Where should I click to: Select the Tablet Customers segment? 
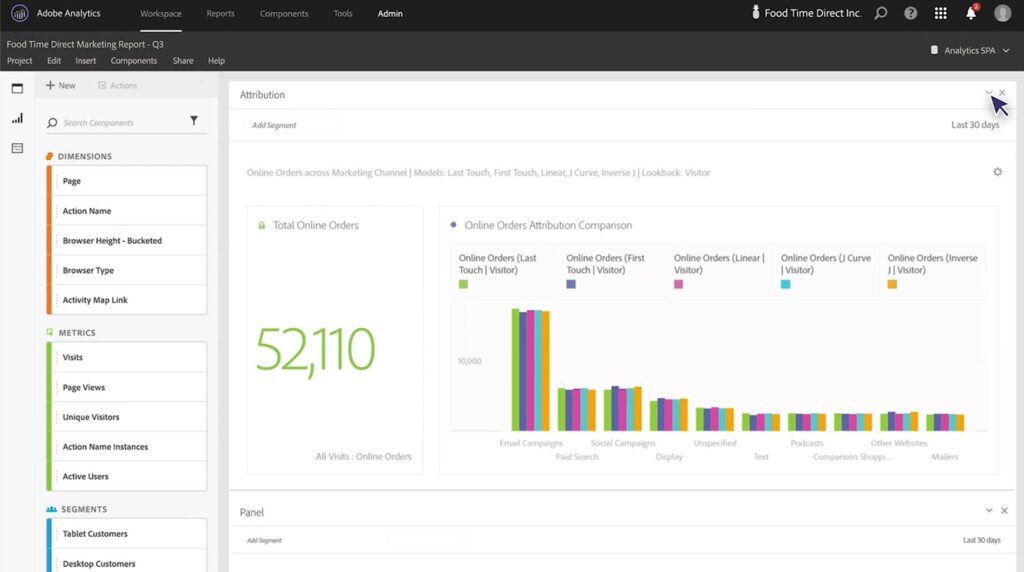click(x=127, y=533)
